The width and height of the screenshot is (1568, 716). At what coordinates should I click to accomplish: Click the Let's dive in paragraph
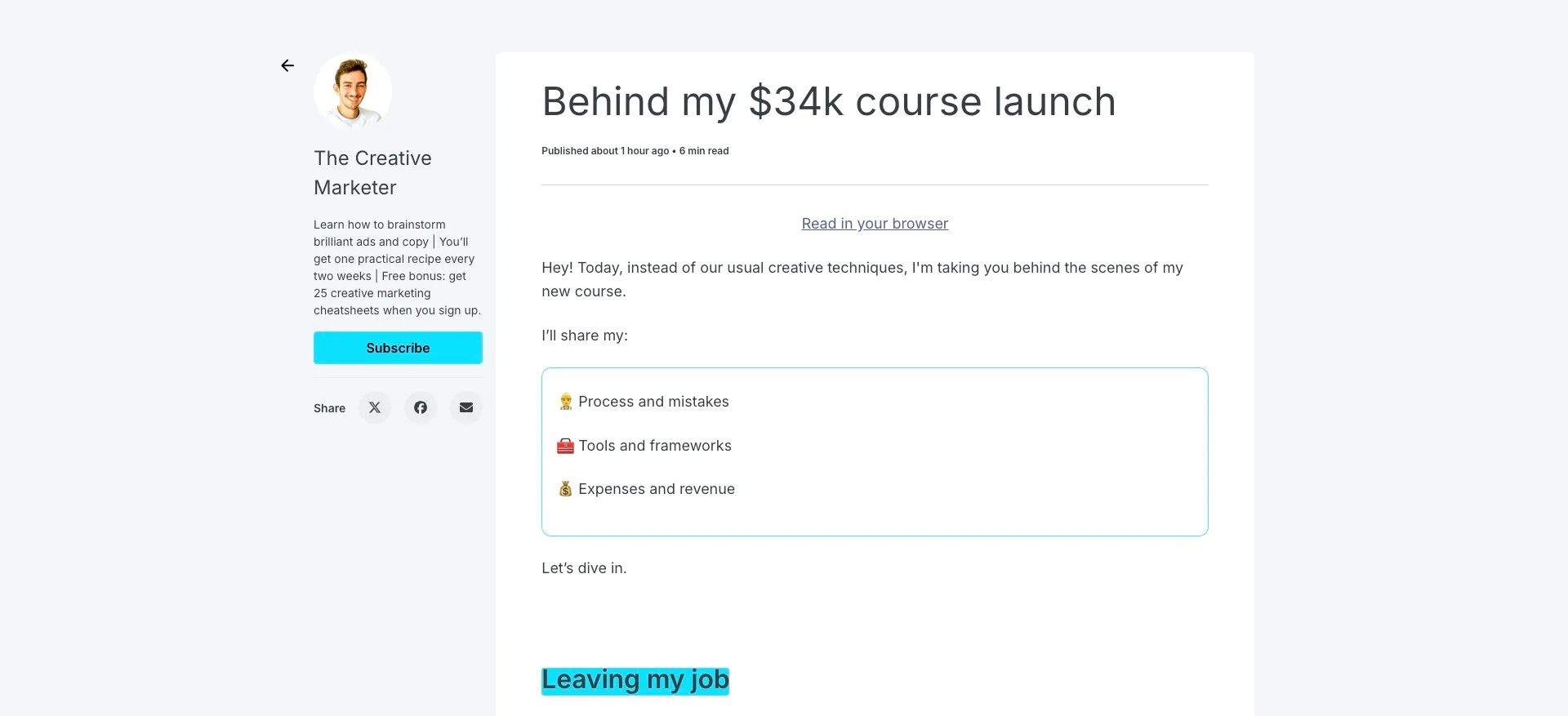coord(583,567)
